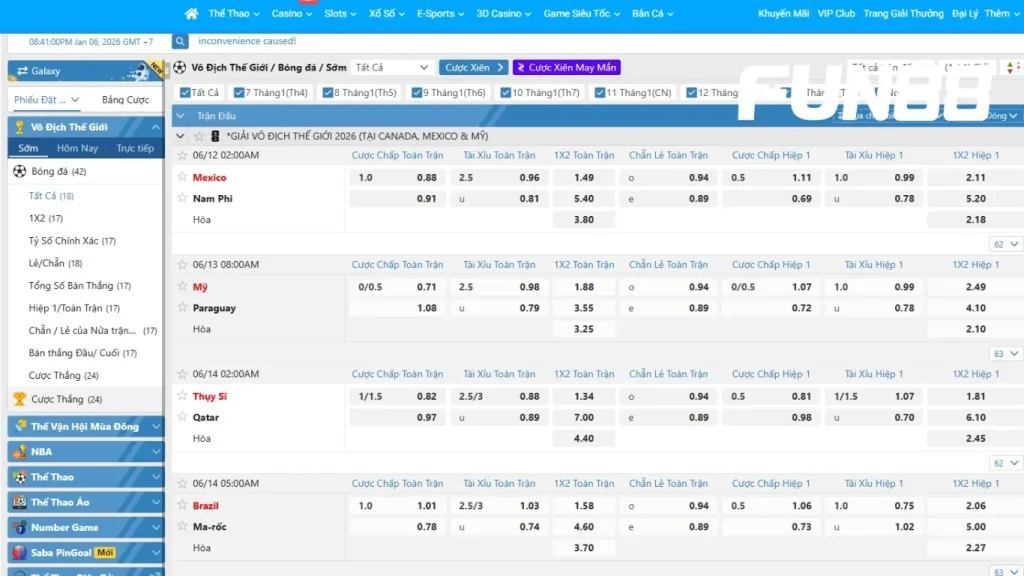Open the Casino menu

pyautogui.click(x=292, y=14)
